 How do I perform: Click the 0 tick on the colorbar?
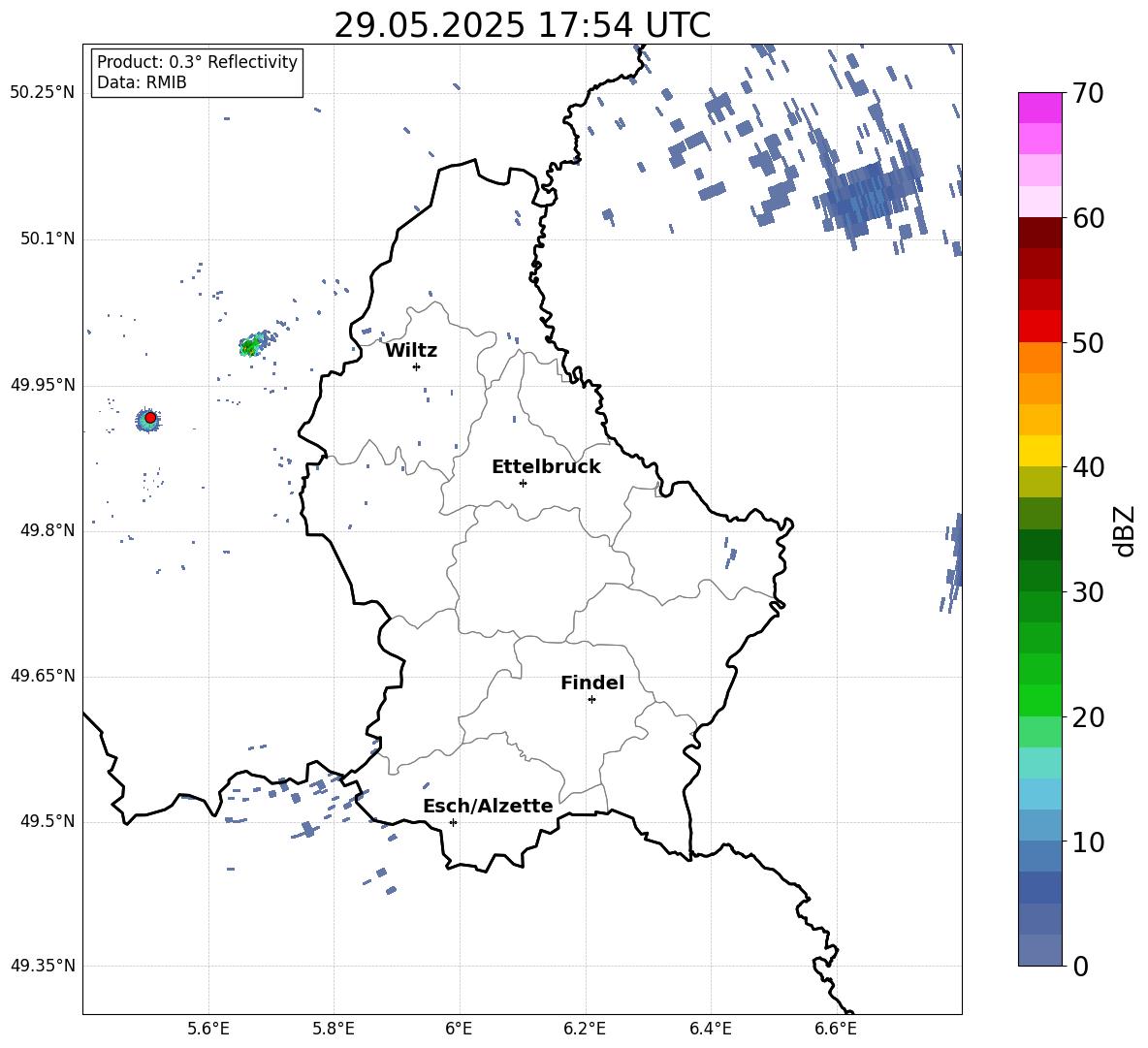click(1080, 966)
